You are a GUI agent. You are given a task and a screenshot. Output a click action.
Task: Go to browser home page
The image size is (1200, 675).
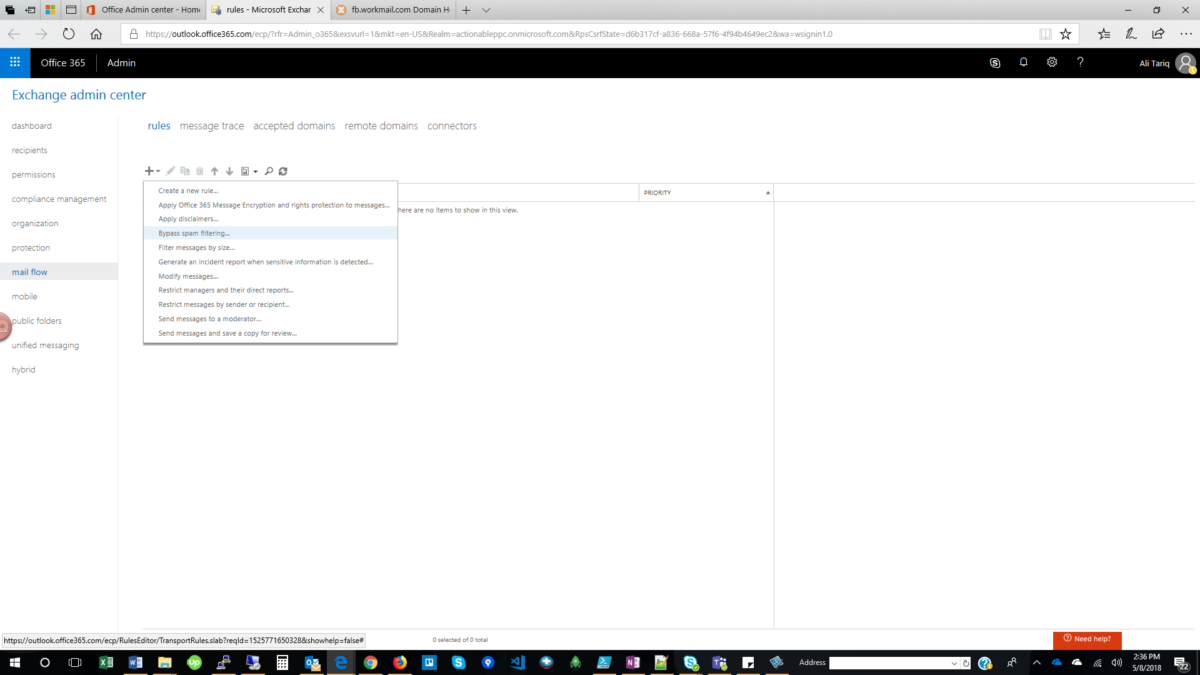[x=96, y=33]
